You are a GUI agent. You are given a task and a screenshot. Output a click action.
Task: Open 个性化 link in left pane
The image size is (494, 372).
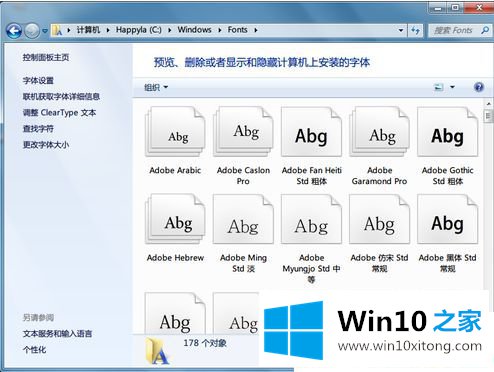tap(34, 349)
